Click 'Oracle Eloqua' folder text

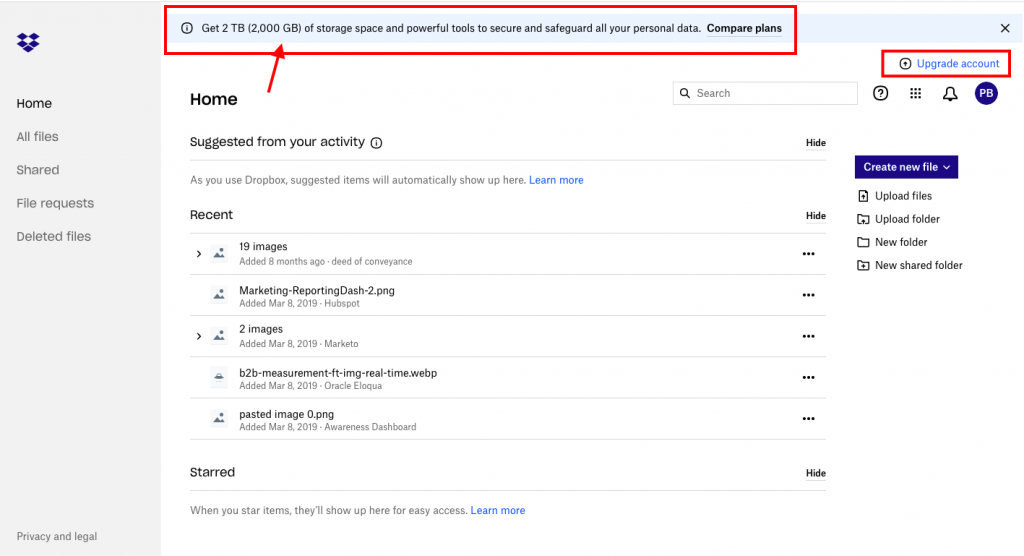coord(353,385)
